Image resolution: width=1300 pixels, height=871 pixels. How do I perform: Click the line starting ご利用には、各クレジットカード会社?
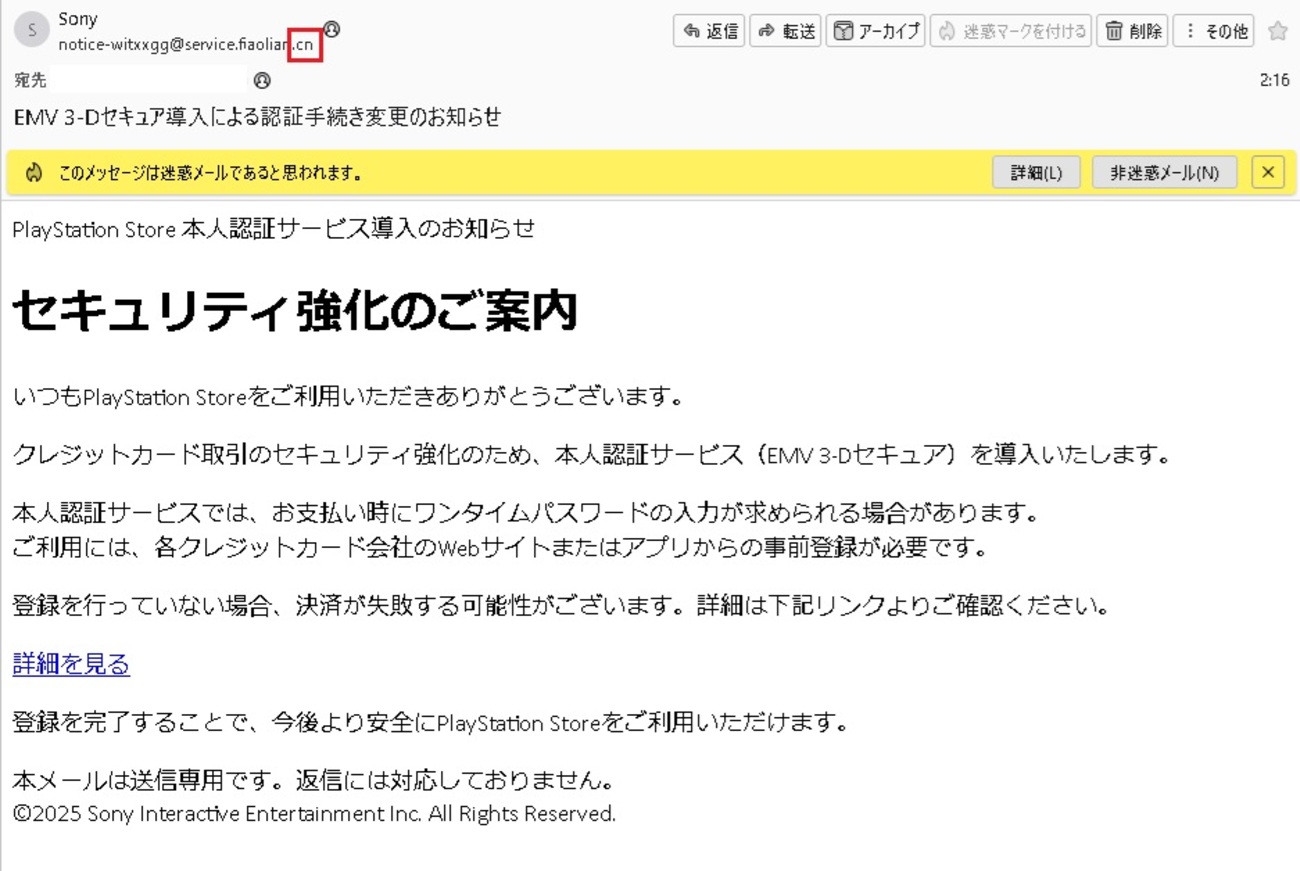click(500, 548)
